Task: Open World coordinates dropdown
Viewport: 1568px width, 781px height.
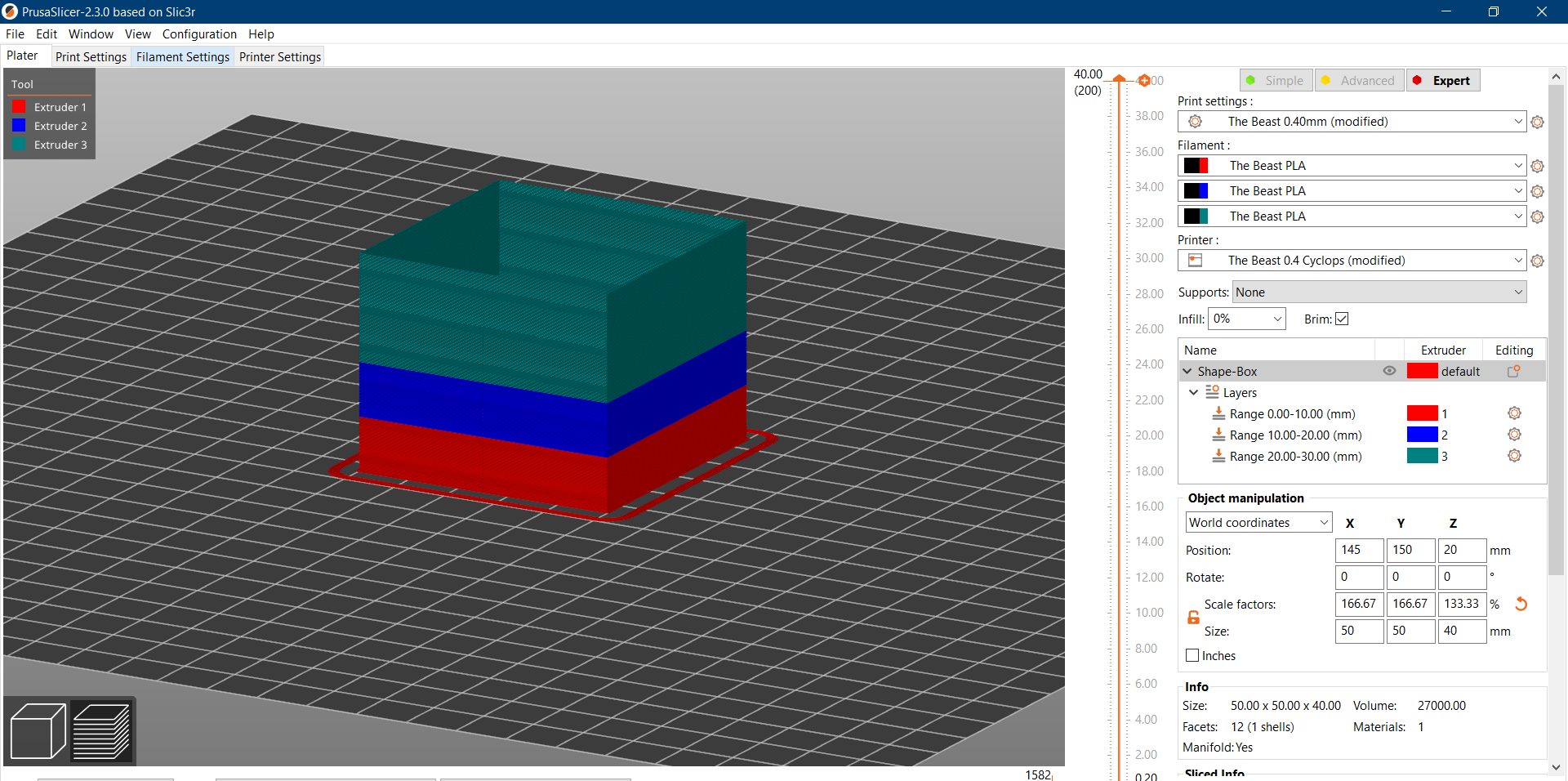Action: pos(1258,523)
